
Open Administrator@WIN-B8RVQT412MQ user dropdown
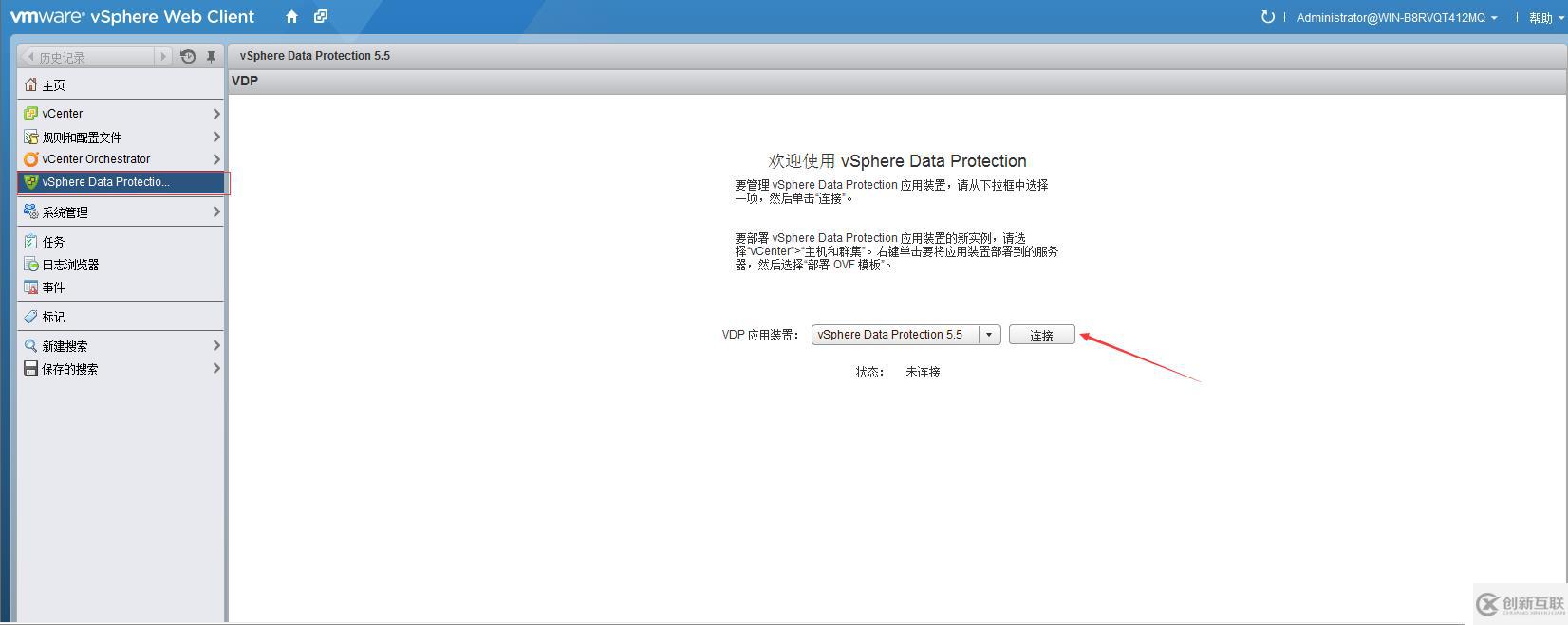[x=1397, y=18]
